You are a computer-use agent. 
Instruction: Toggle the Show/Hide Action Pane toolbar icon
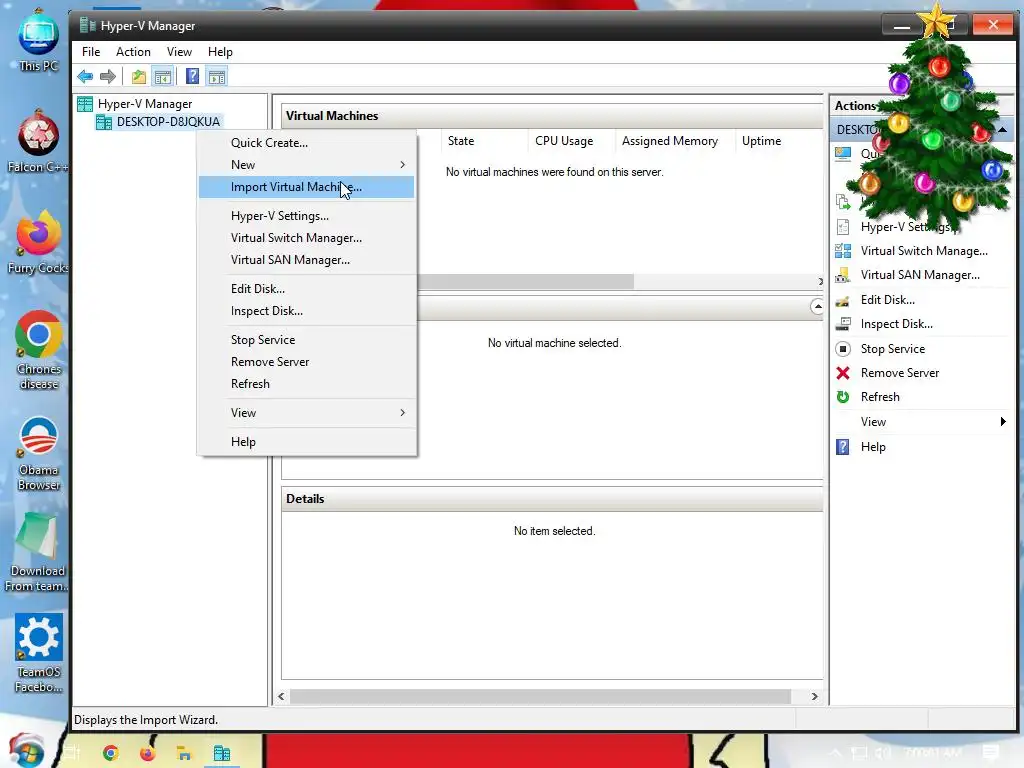(217, 77)
